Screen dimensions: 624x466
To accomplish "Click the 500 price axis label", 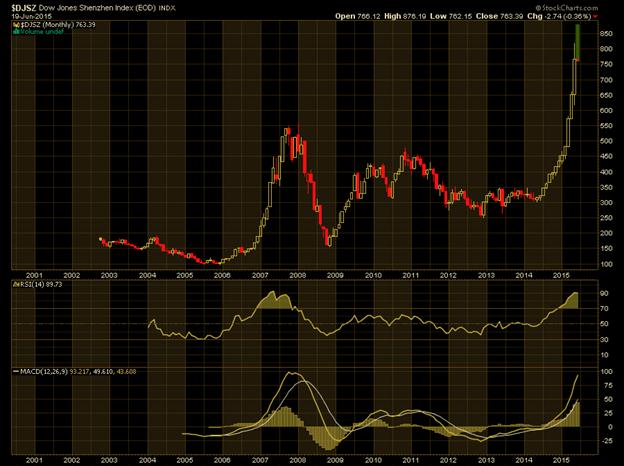I will point(606,141).
